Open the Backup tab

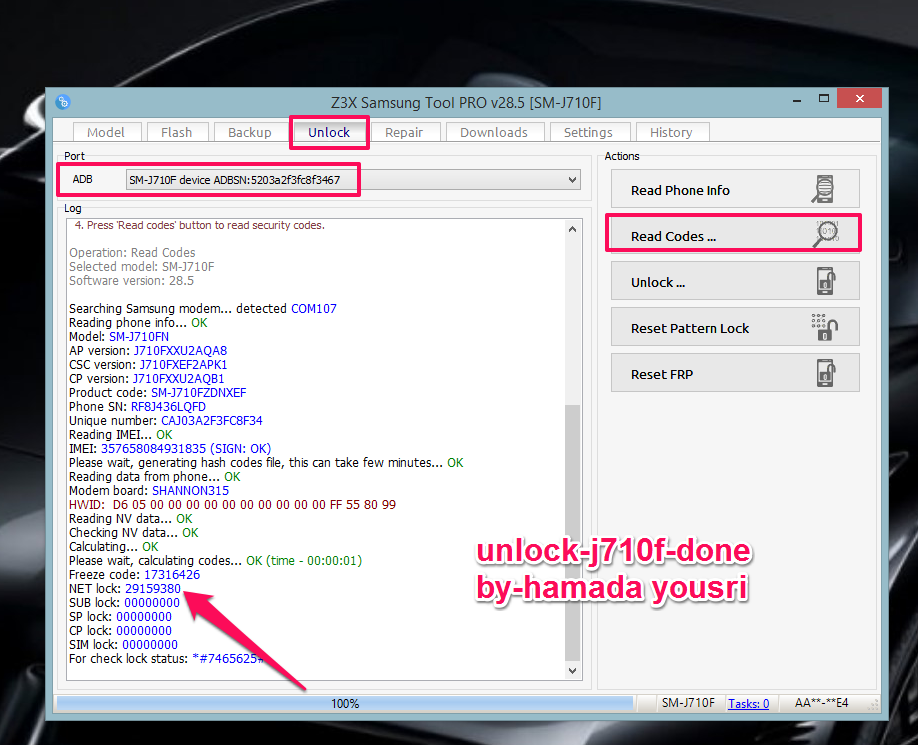pyautogui.click(x=250, y=132)
